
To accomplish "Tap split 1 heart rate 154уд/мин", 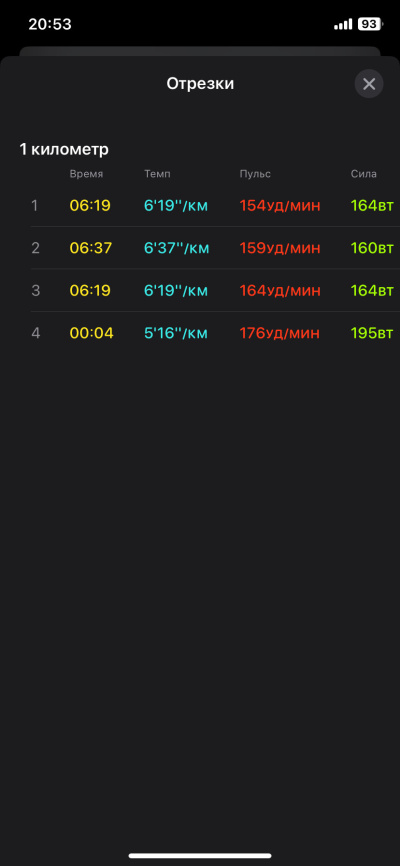I will pos(280,205).
